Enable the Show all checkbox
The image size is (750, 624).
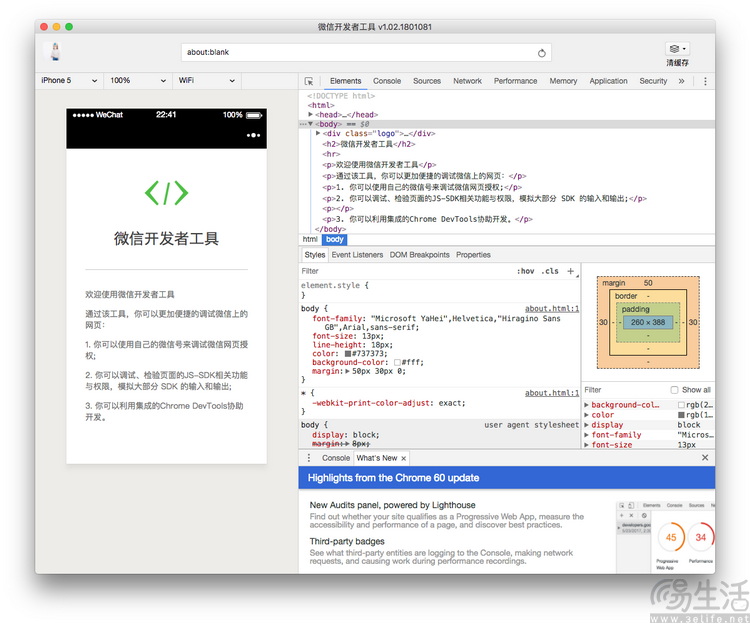(674, 390)
